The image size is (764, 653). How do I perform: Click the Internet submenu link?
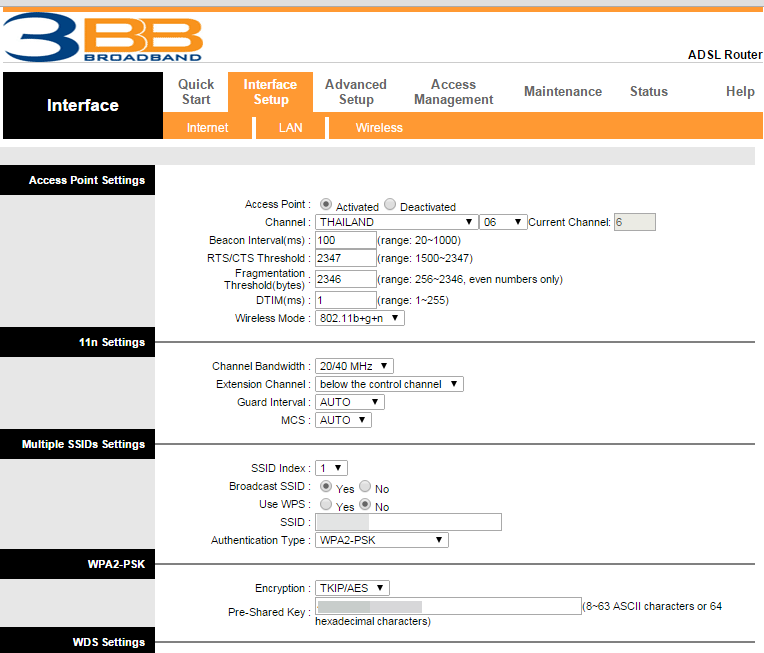pos(207,128)
